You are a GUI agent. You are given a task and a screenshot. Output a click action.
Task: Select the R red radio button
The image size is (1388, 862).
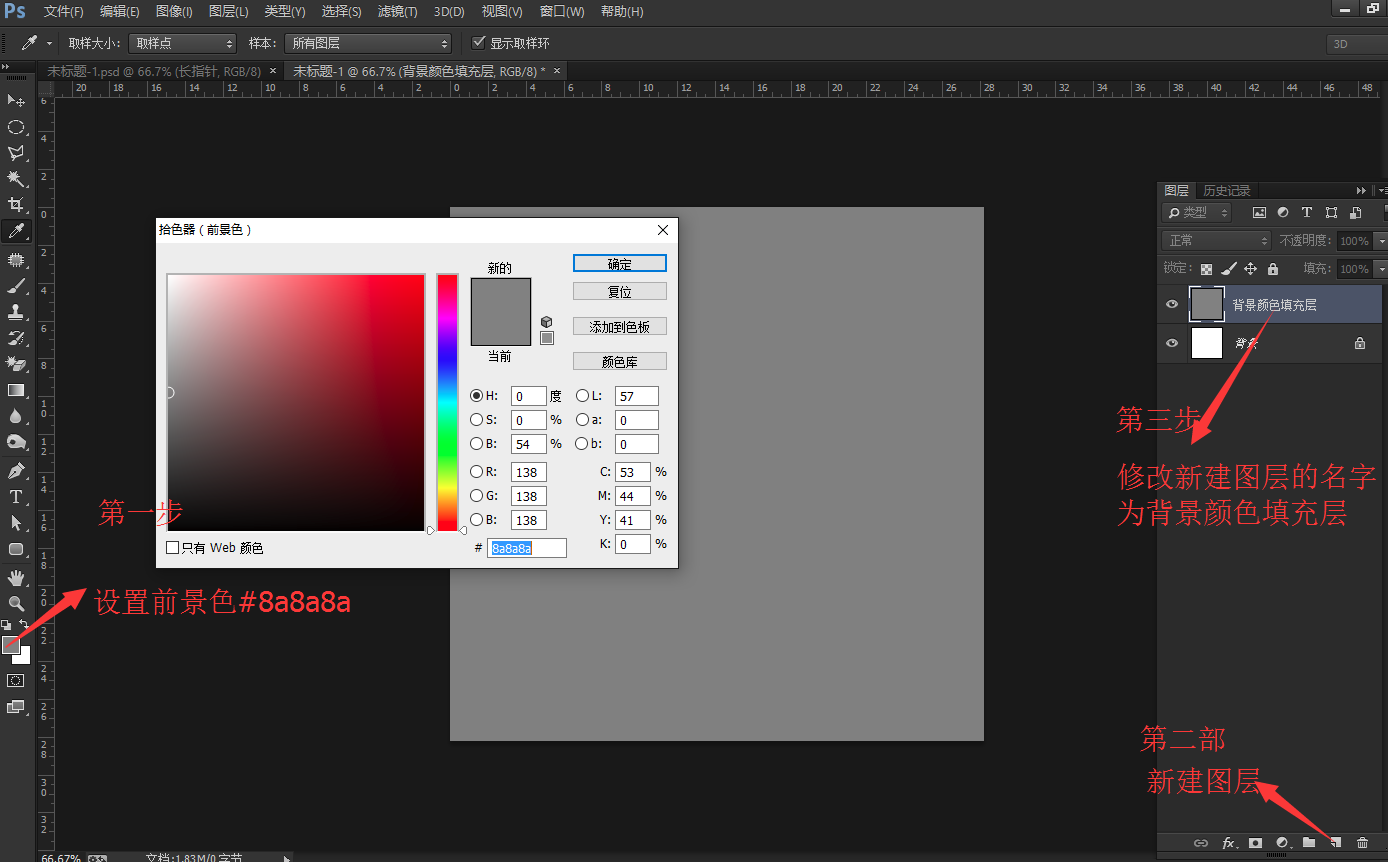477,472
